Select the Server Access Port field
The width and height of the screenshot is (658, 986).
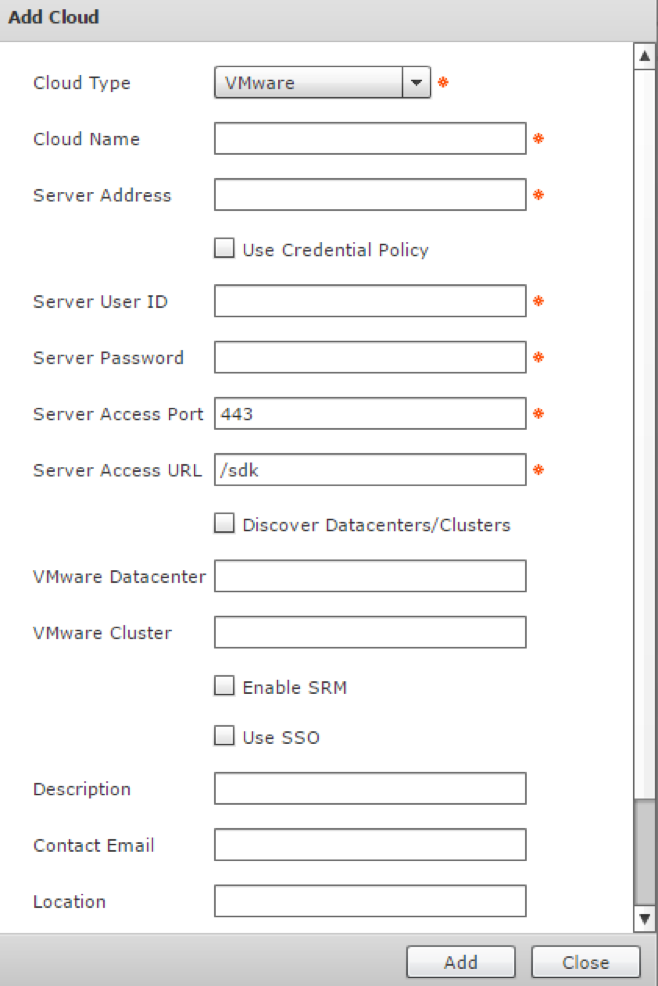coord(369,413)
